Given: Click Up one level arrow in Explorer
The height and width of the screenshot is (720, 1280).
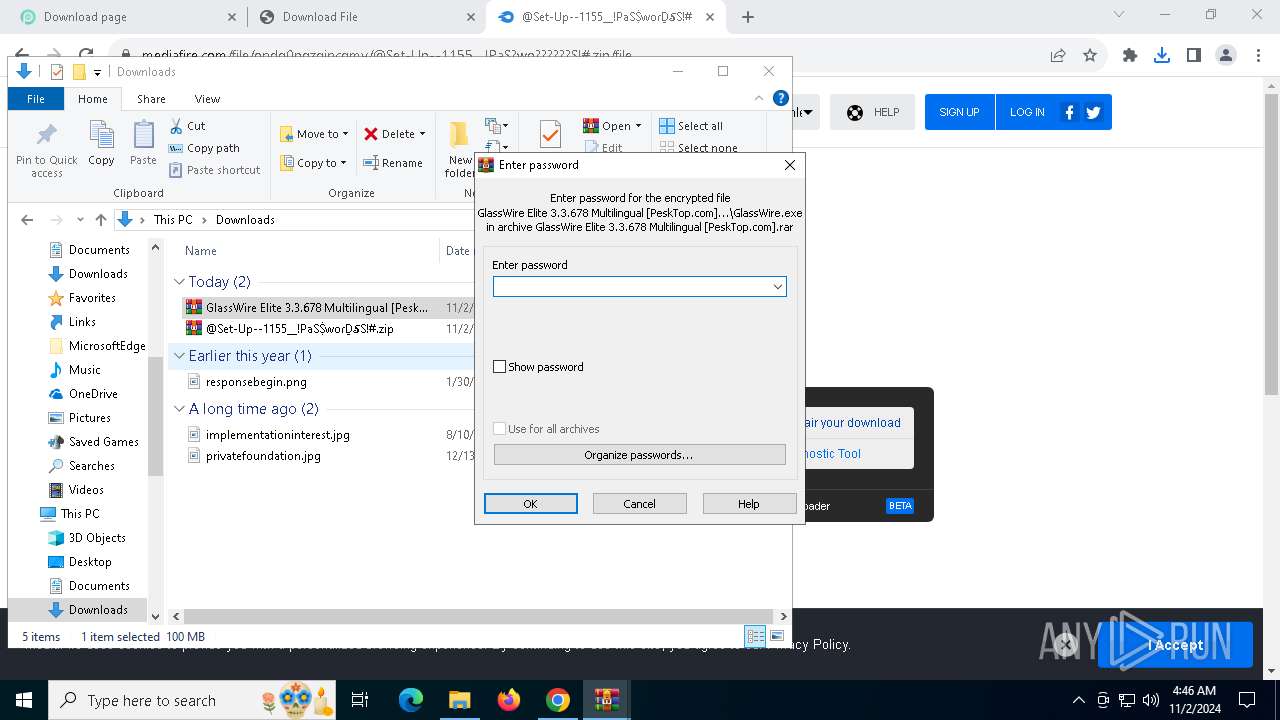Looking at the screenshot, I should pos(101,220).
